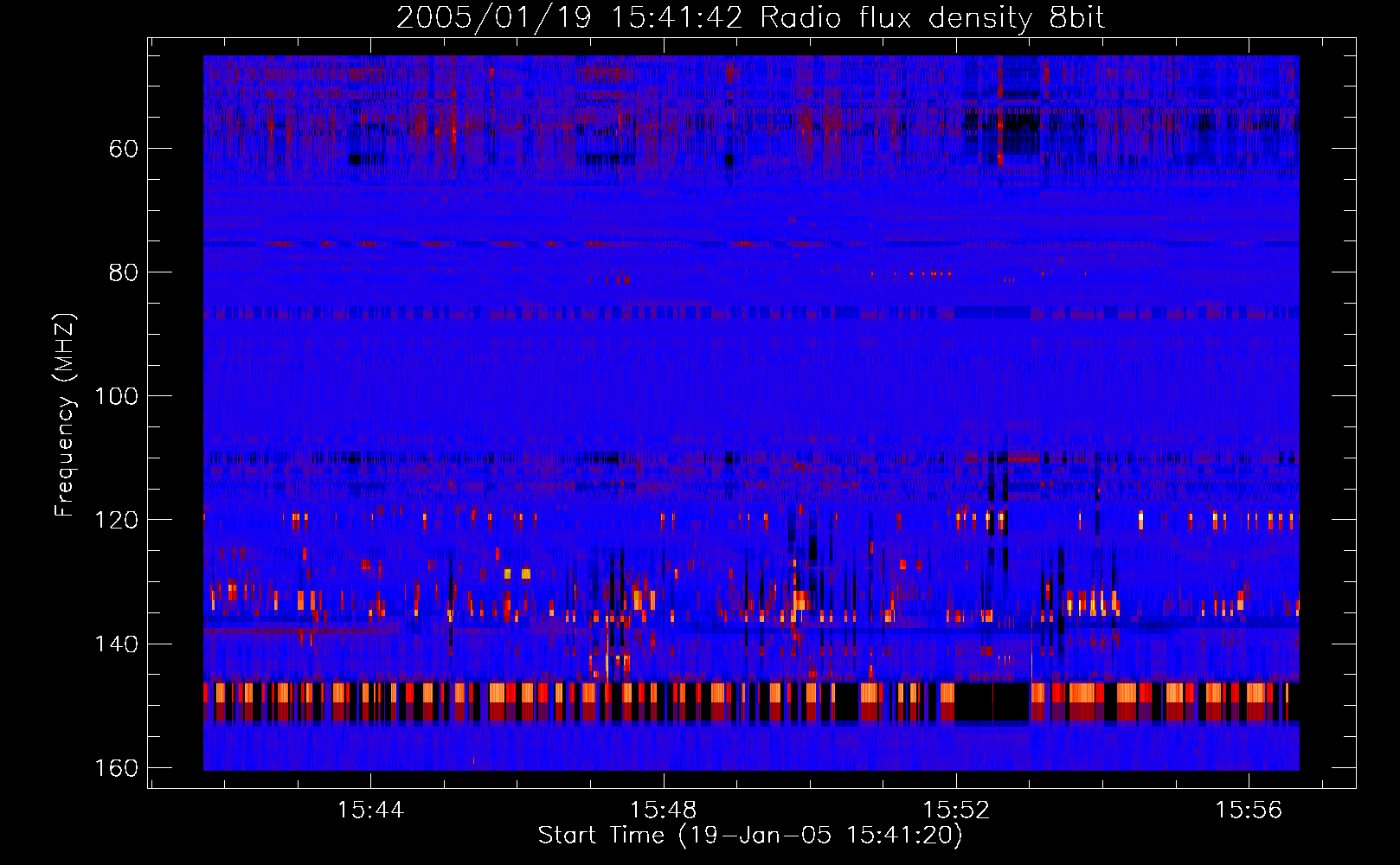Click the 140 frequency tick label
Screen dimensions: 1400x865
[116, 644]
